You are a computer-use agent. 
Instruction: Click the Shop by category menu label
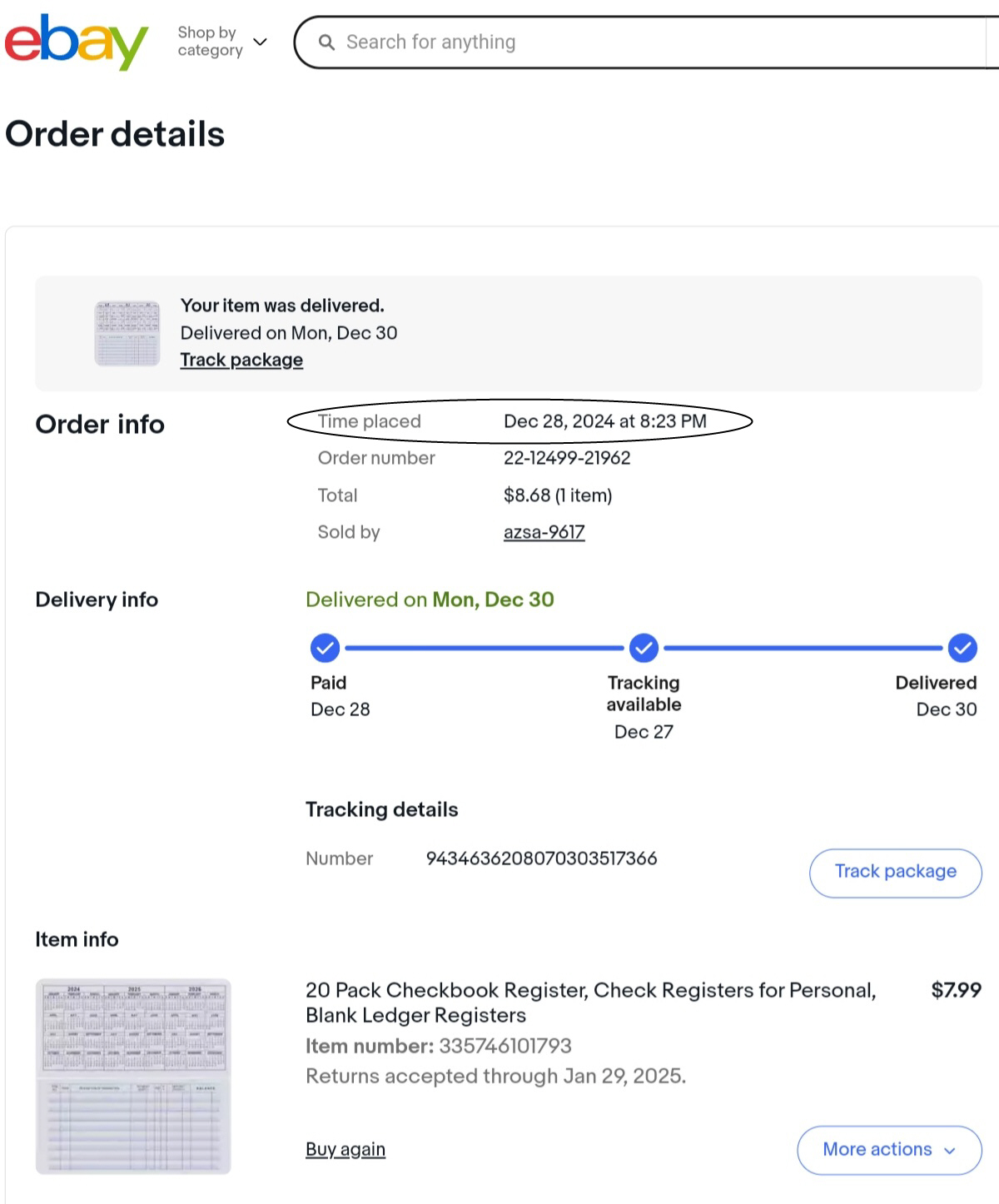coord(210,42)
